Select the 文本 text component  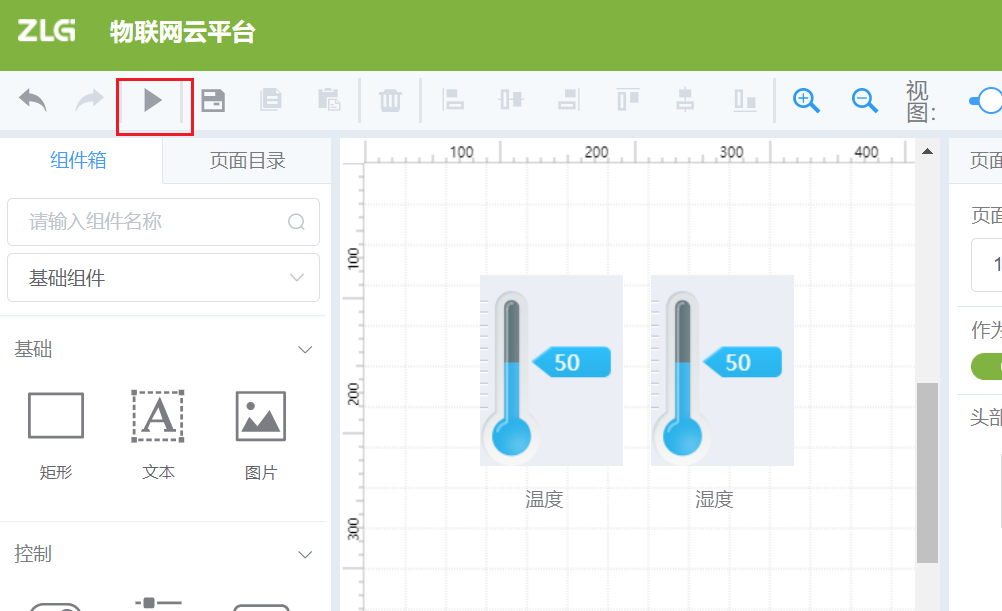(157, 415)
